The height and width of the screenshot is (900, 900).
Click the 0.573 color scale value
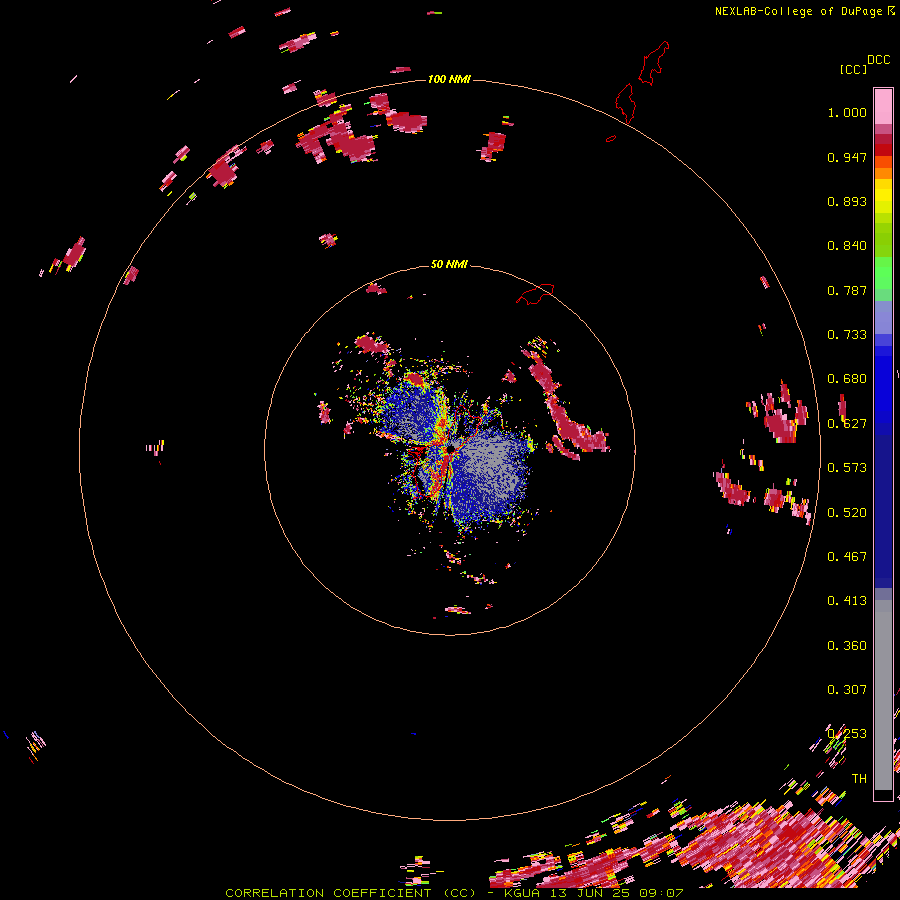click(847, 468)
